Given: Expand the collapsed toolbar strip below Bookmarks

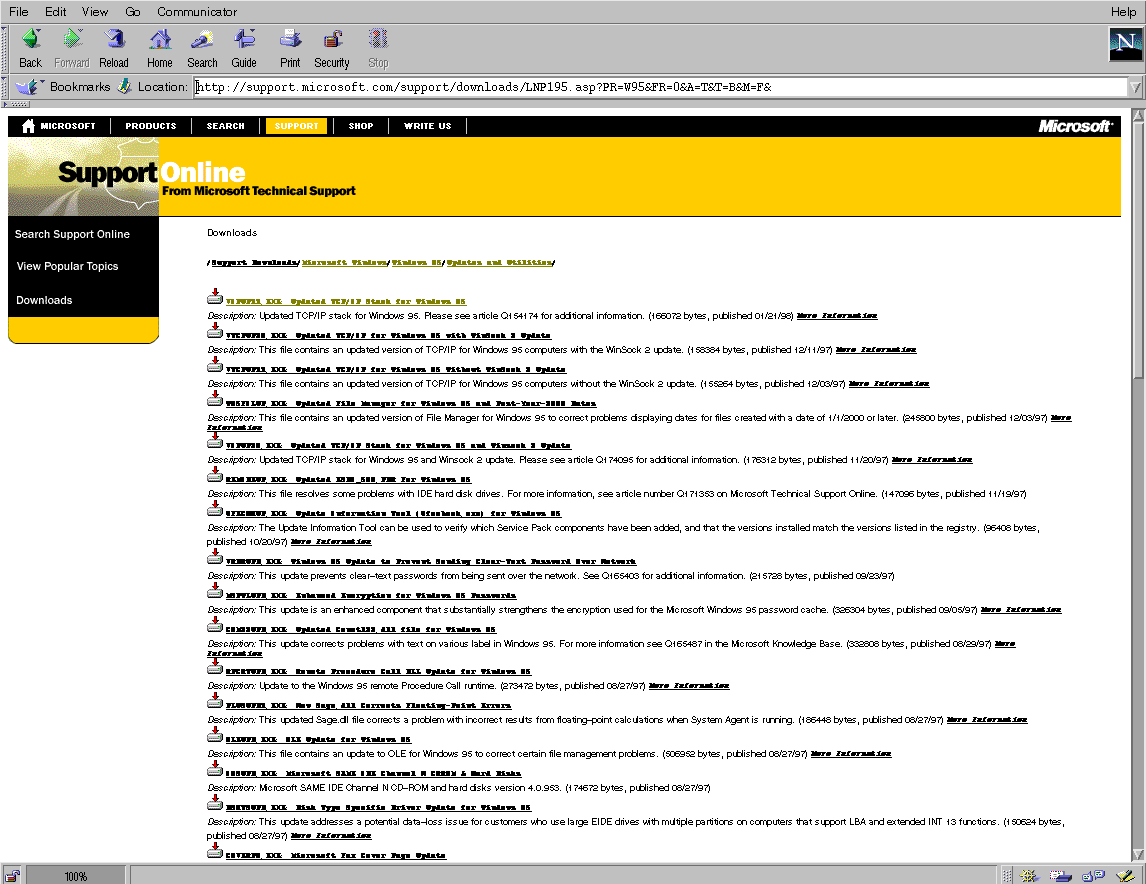Looking at the screenshot, I should click(17, 104).
